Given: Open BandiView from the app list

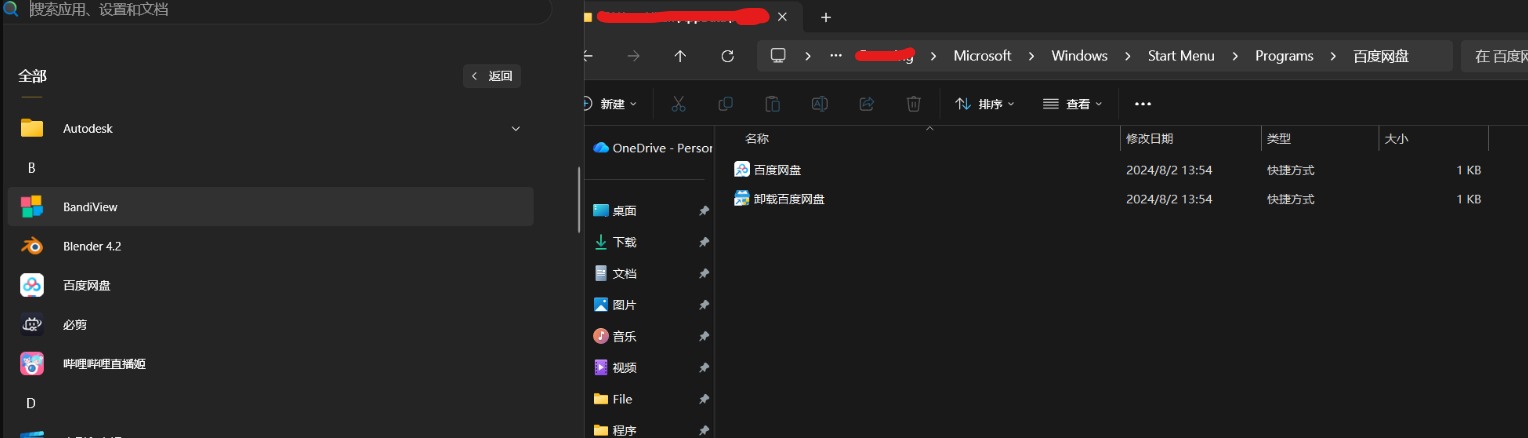Looking at the screenshot, I should pyautogui.click(x=271, y=207).
